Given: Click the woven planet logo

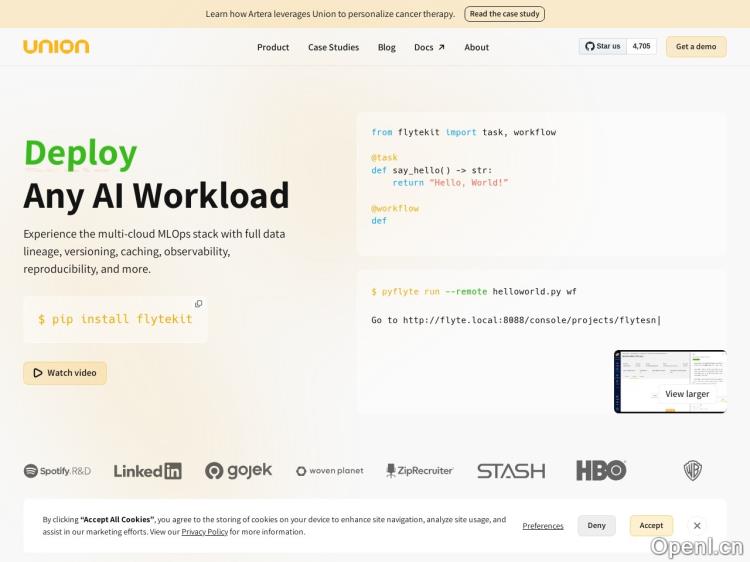Looking at the screenshot, I should pyautogui.click(x=330, y=471).
